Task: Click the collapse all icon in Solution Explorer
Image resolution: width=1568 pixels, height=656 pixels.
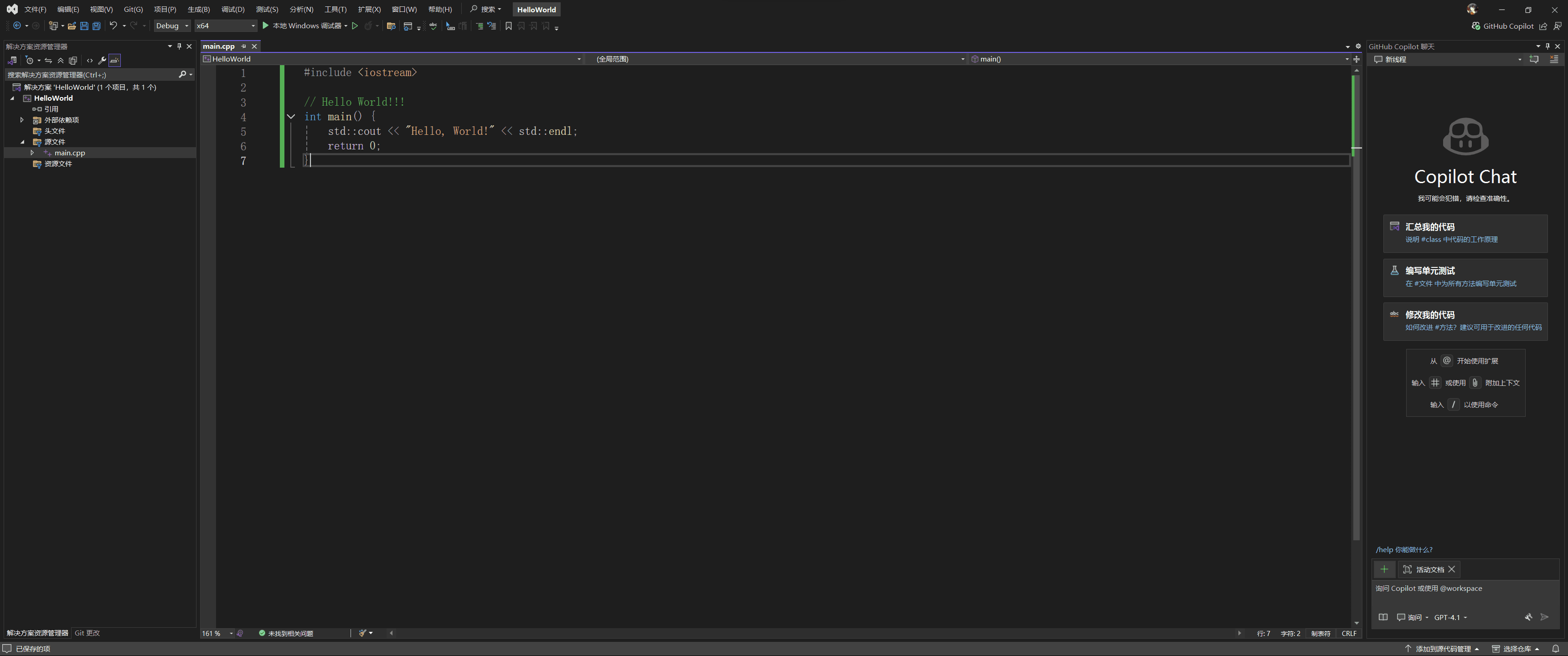Action: (60, 60)
